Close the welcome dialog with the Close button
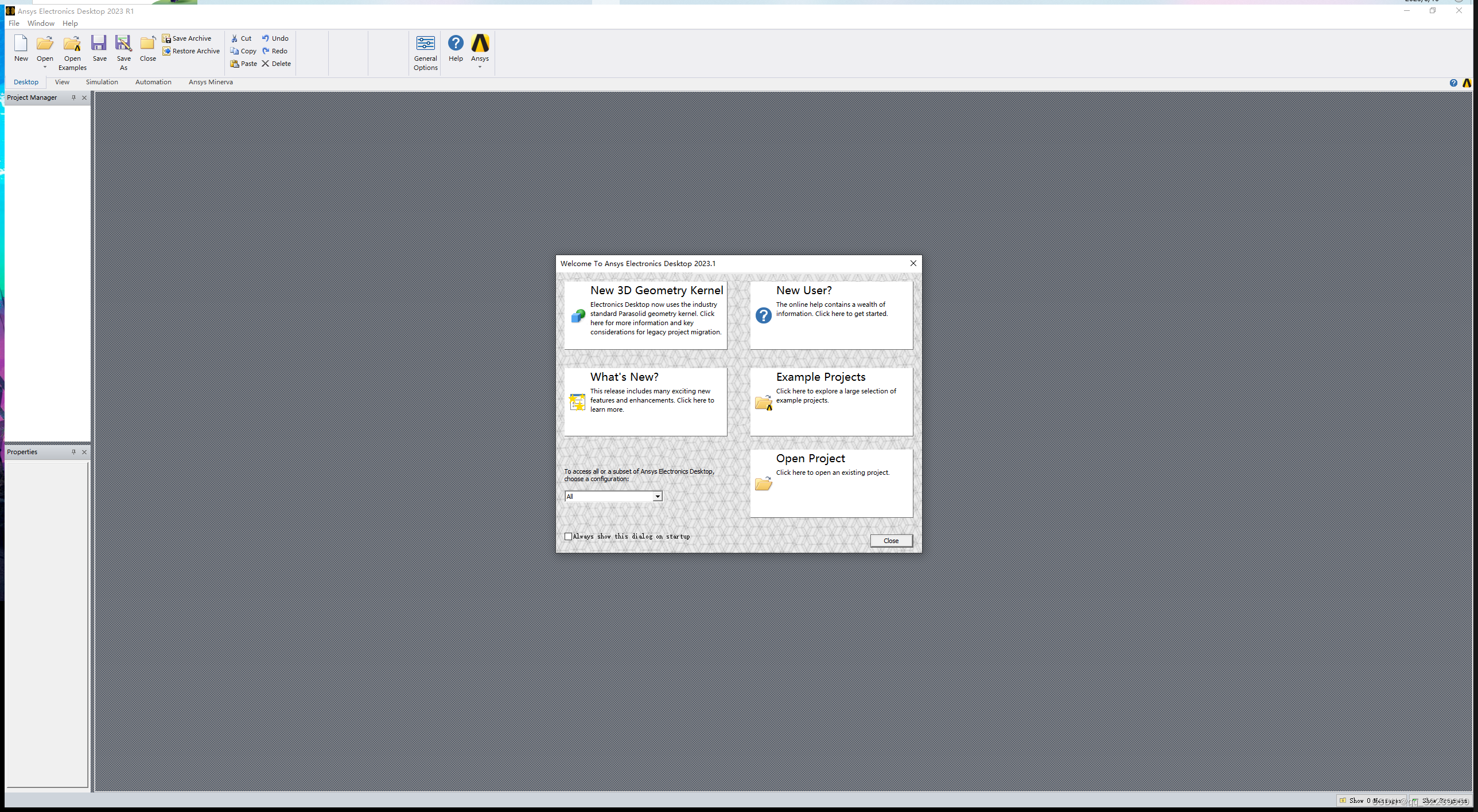1478x812 pixels. (x=890, y=540)
